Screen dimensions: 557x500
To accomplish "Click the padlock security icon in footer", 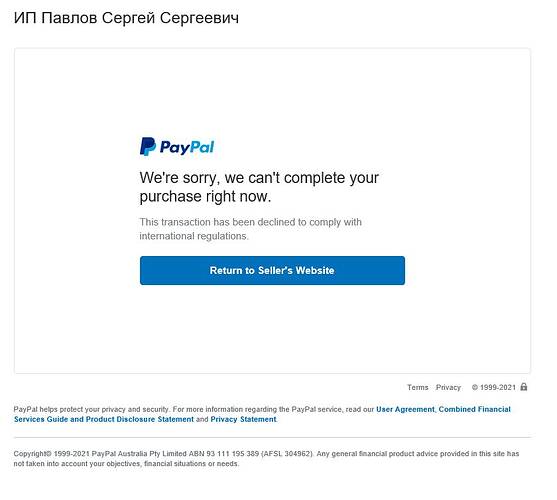I will [524, 387].
